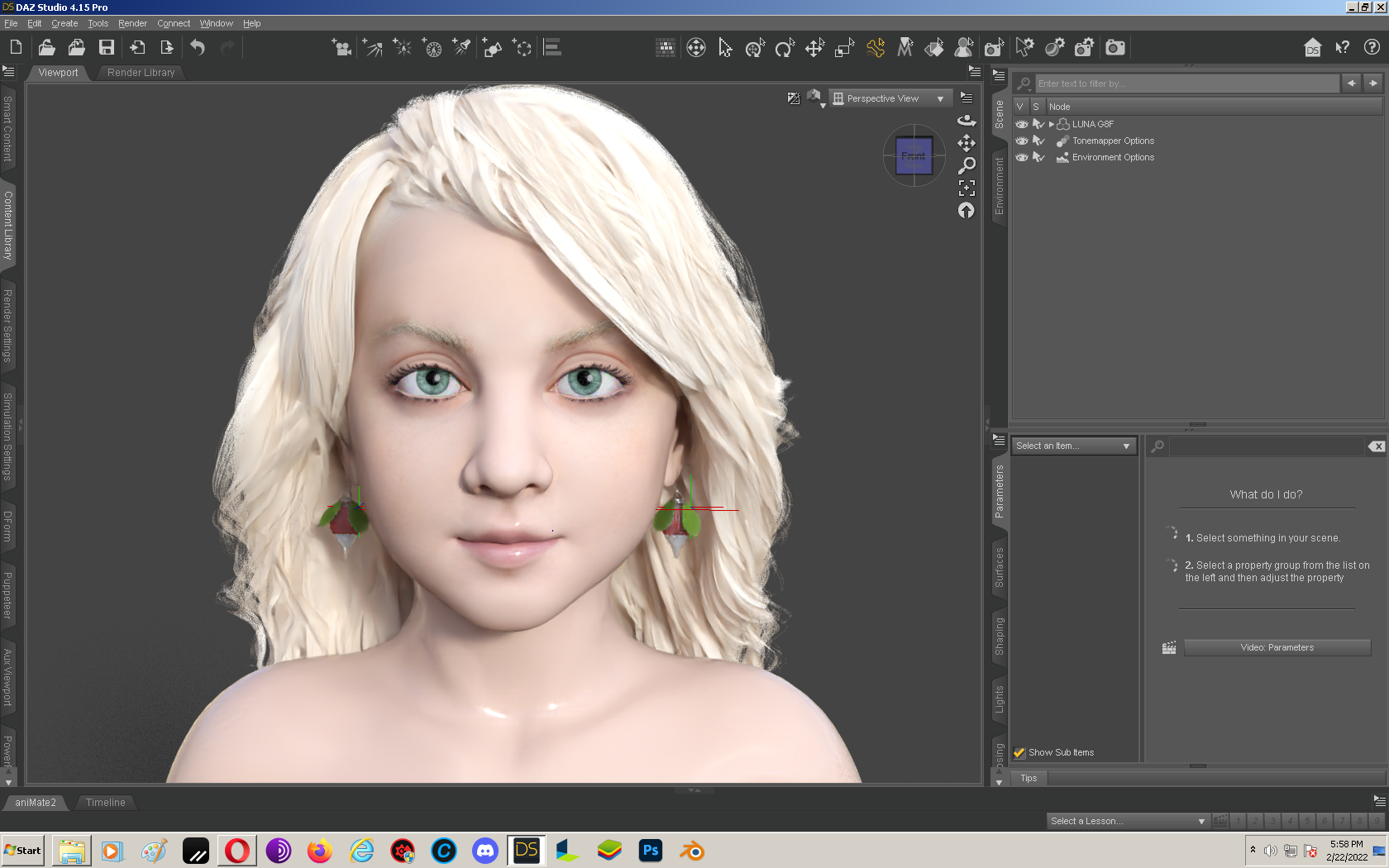Click the Render camera icon in toolbar
This screenshot has height=868, width=1389.
tap(1115, 48)
